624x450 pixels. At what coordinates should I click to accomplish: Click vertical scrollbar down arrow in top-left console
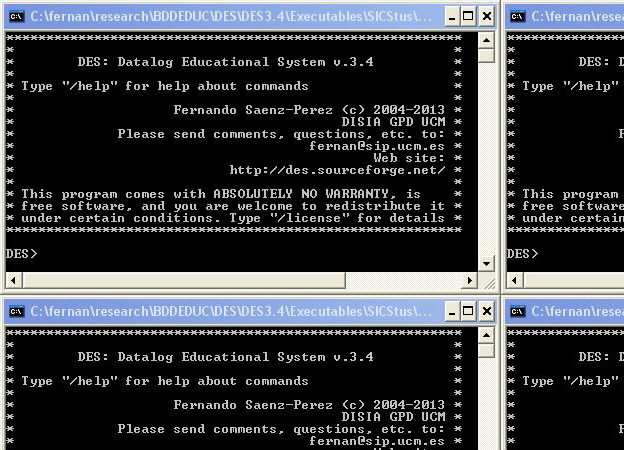coord(486,263)
